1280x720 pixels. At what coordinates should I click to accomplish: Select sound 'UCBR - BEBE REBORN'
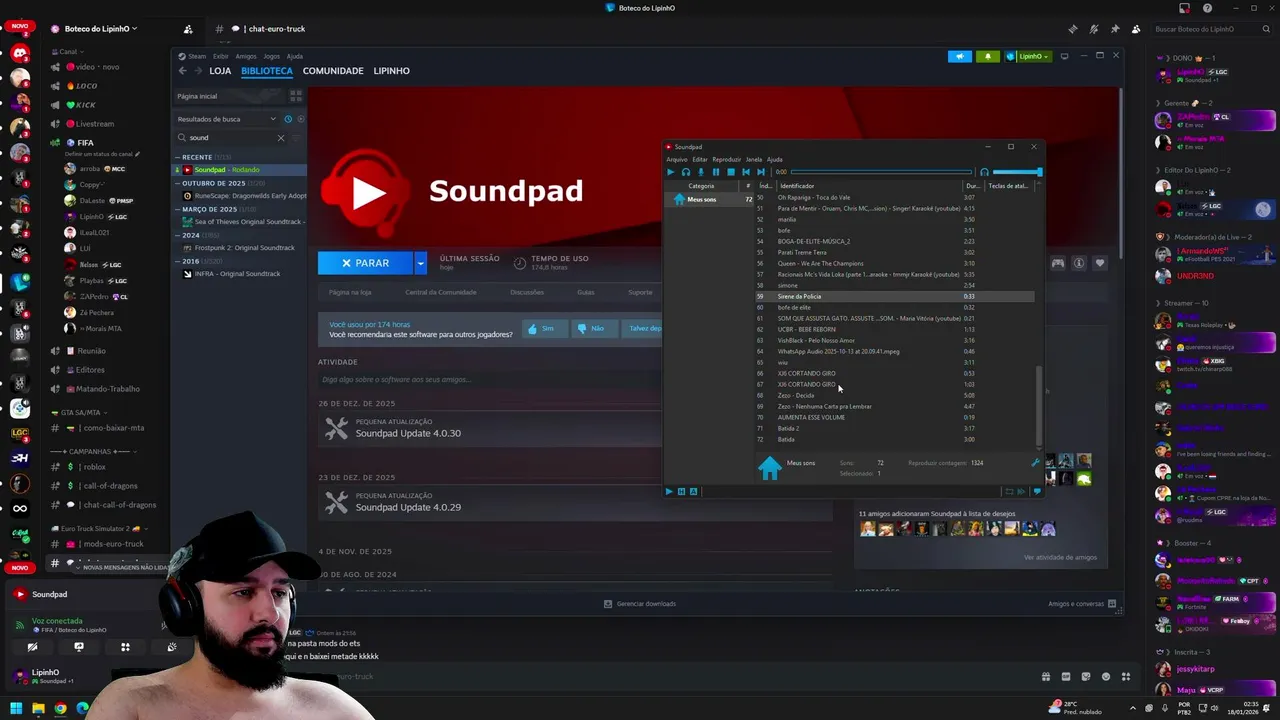pyautogui.click(x=806, y=329)
